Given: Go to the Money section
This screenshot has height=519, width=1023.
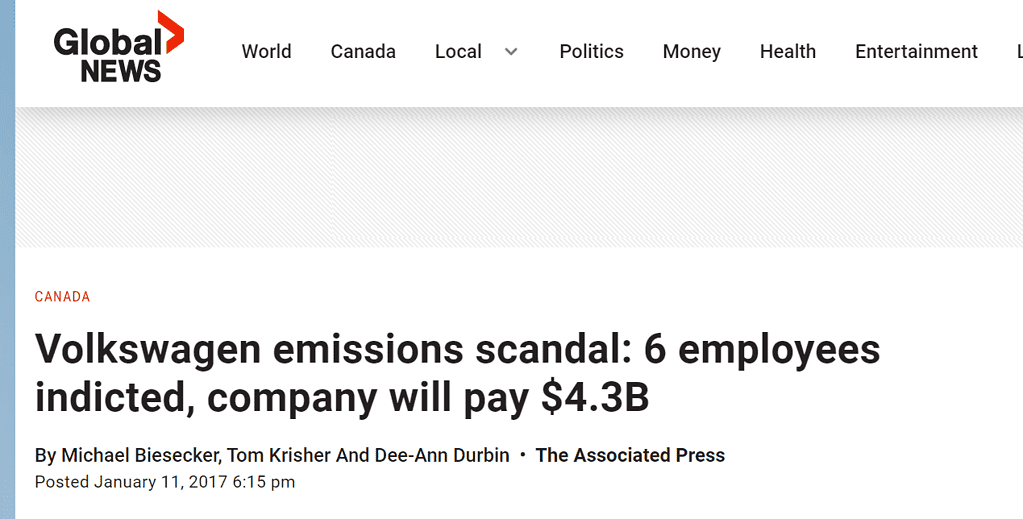Looking at the screenshot, I should coord(692,52).
